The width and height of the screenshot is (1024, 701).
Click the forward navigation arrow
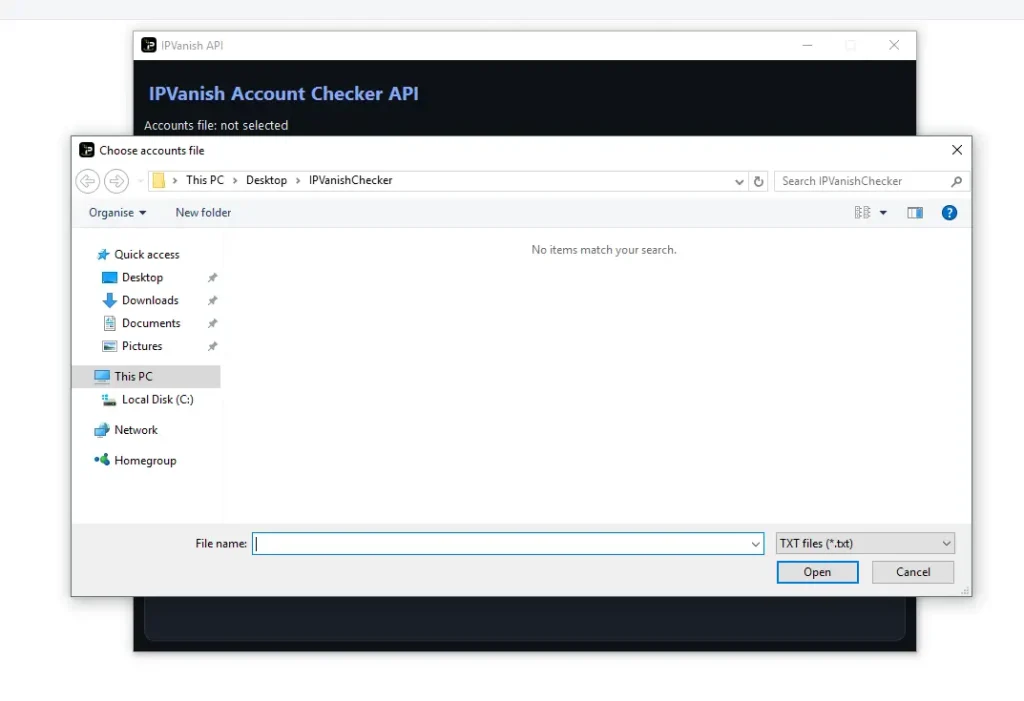point(116,181)
